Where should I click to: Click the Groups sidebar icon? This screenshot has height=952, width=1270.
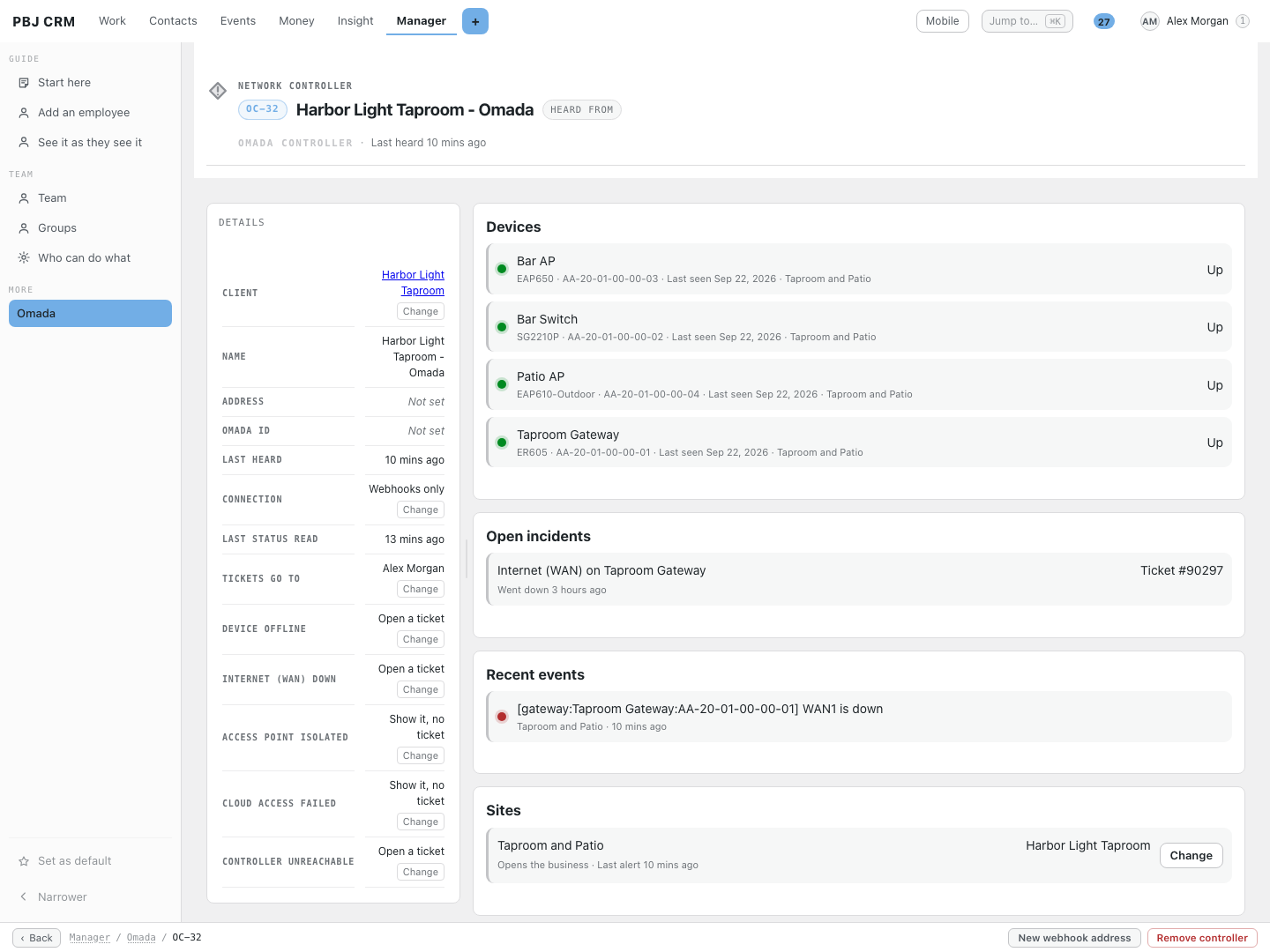coord(24,228)
